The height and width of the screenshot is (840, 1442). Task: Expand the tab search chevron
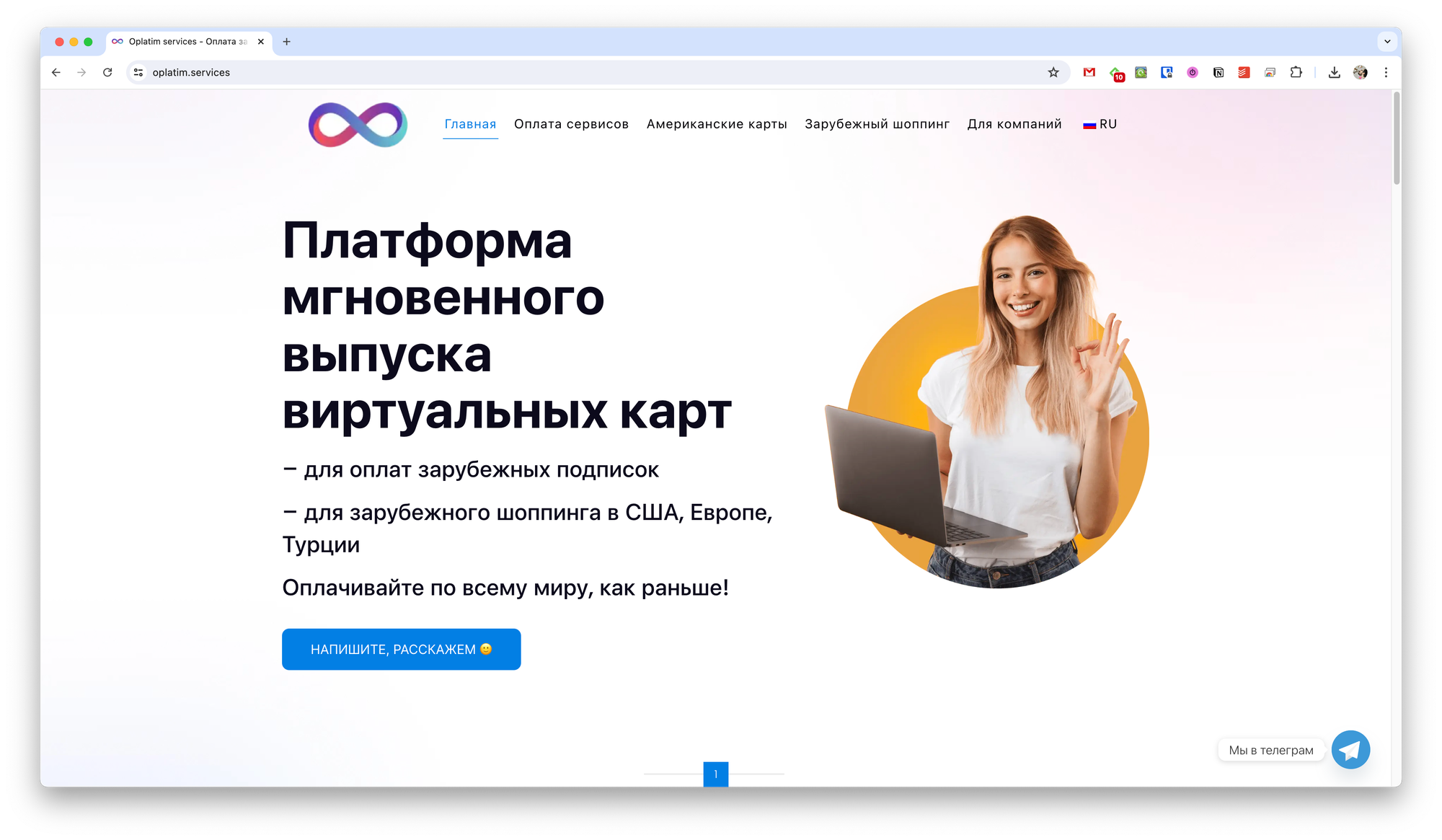point(1387,41)
